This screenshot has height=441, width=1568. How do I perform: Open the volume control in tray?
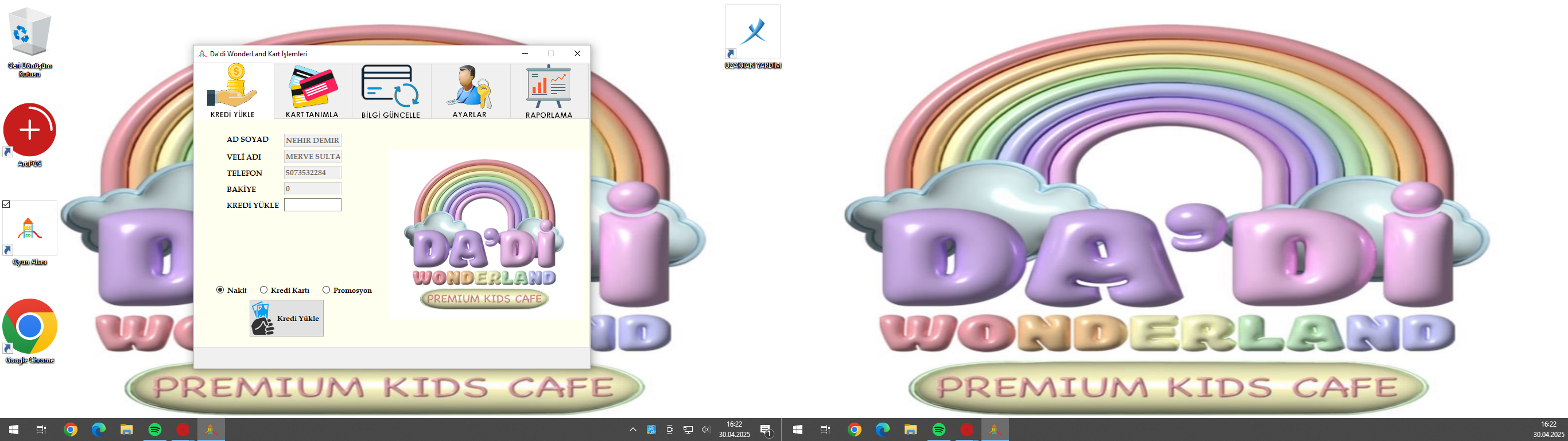pyautogui.click(x=705, y=430)
